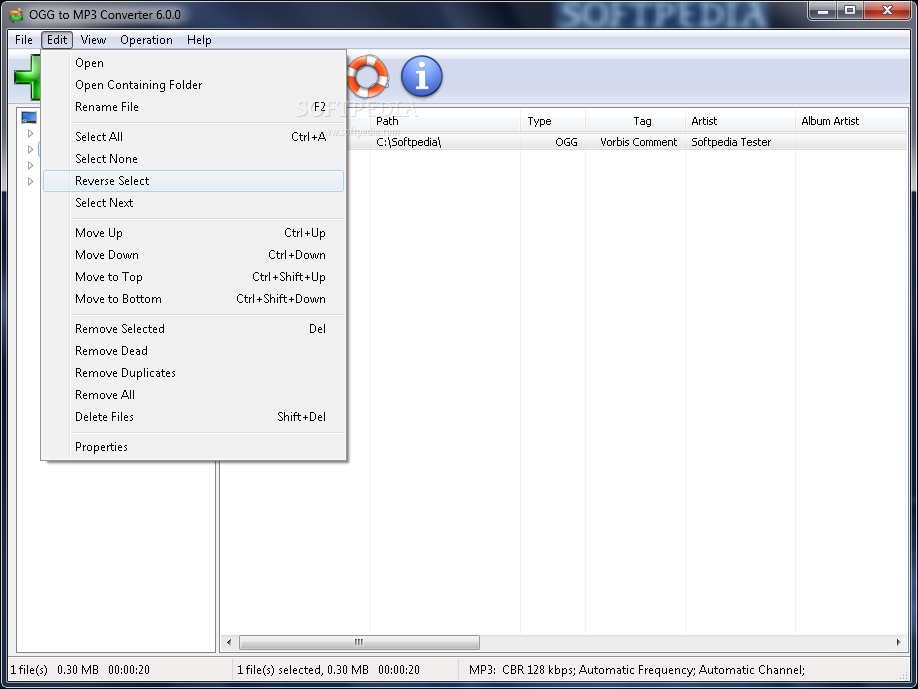Open the Help menu

tap(199, 40)
